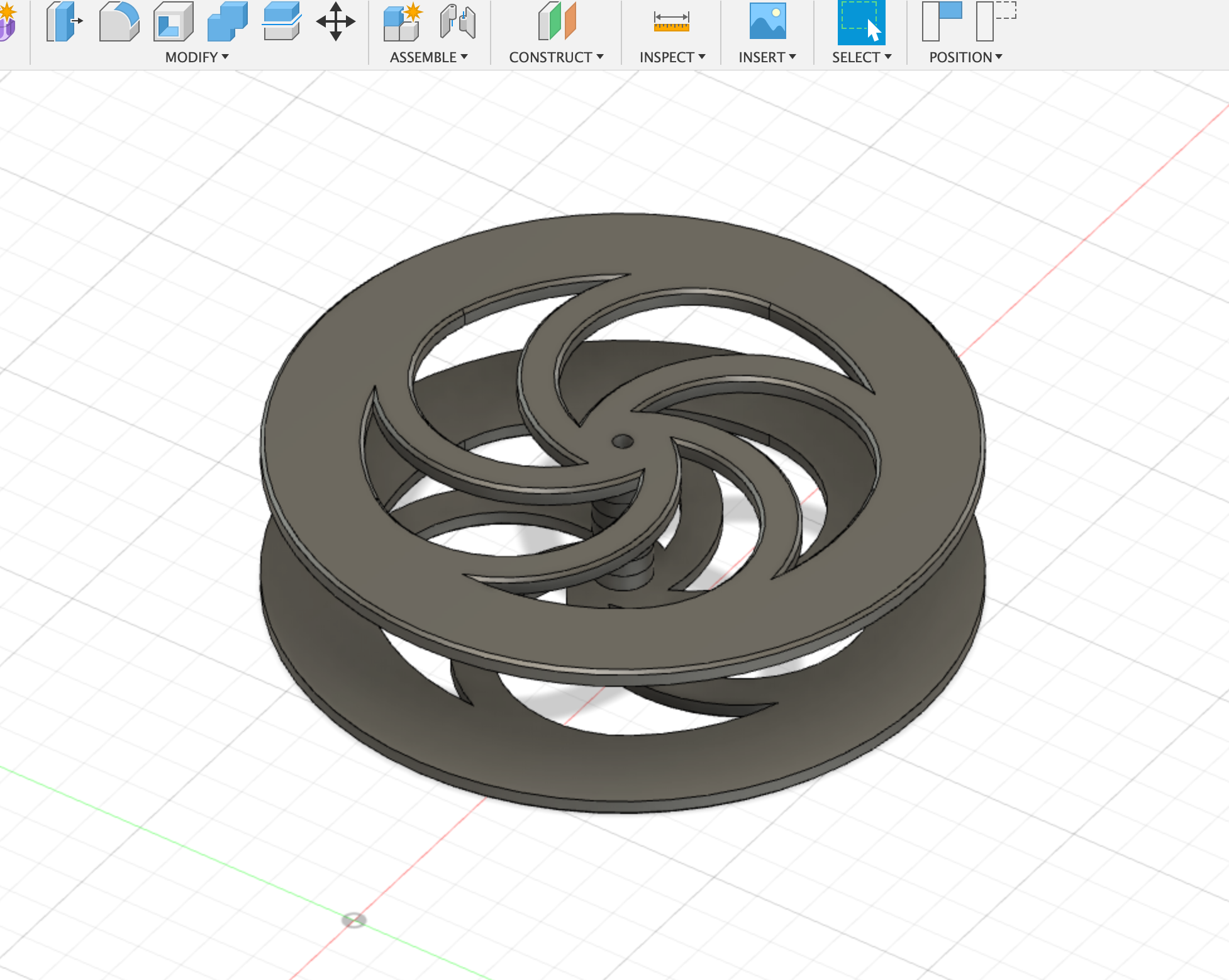Image resolution: width=1229 pixels, height=980 pixels.
Task: Select the Combine tool icon
Action: coord(227,21)
